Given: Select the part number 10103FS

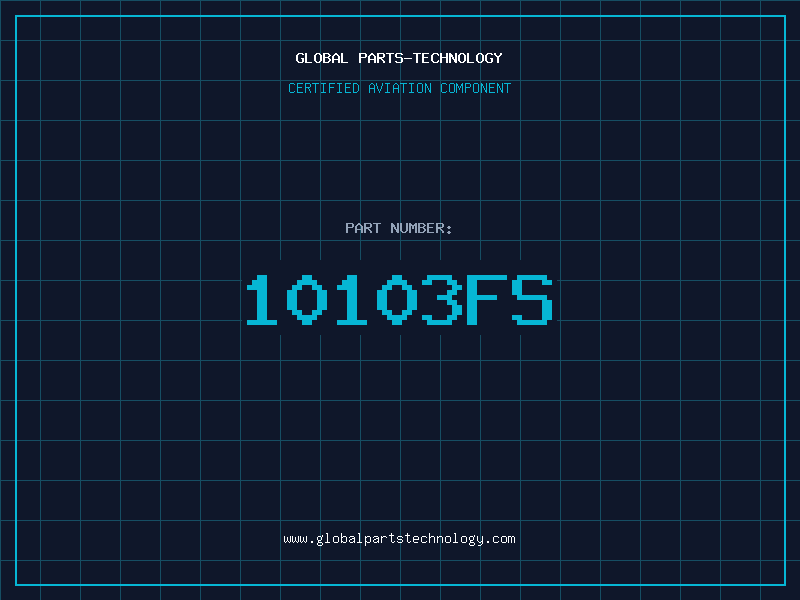Looking at the screenshot, I should click(x=399, y=299).
